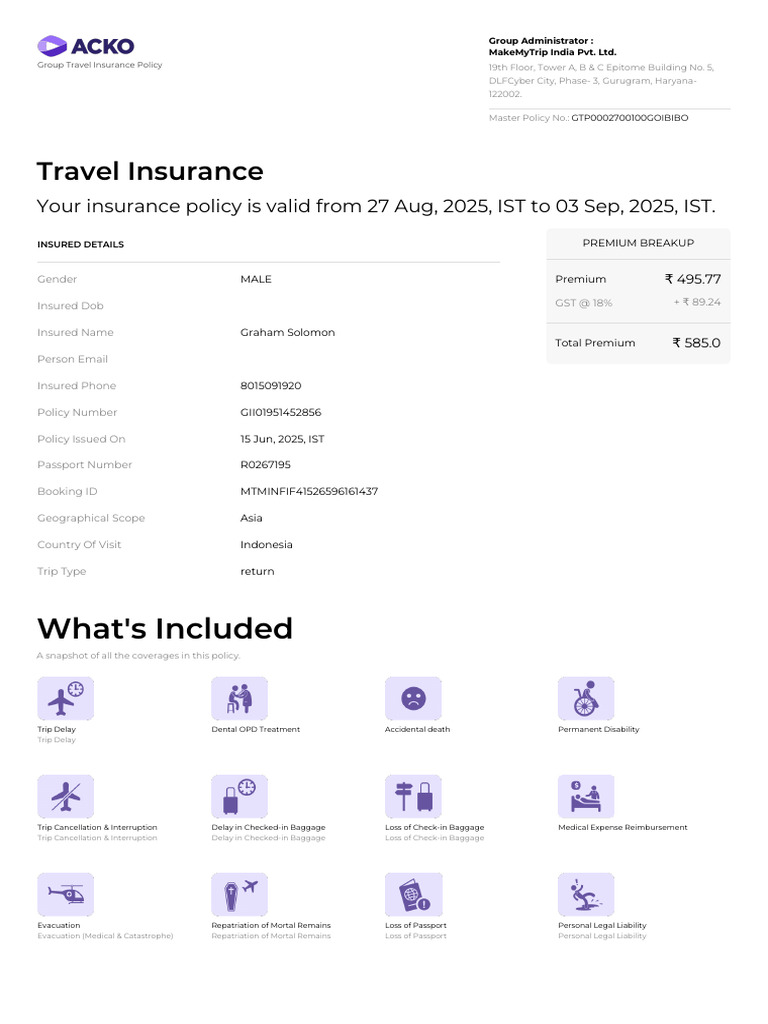This screenshot has height=1024, width=768.
Task: Open the Loss of Passport icon
Action: (x=413, y=894)
